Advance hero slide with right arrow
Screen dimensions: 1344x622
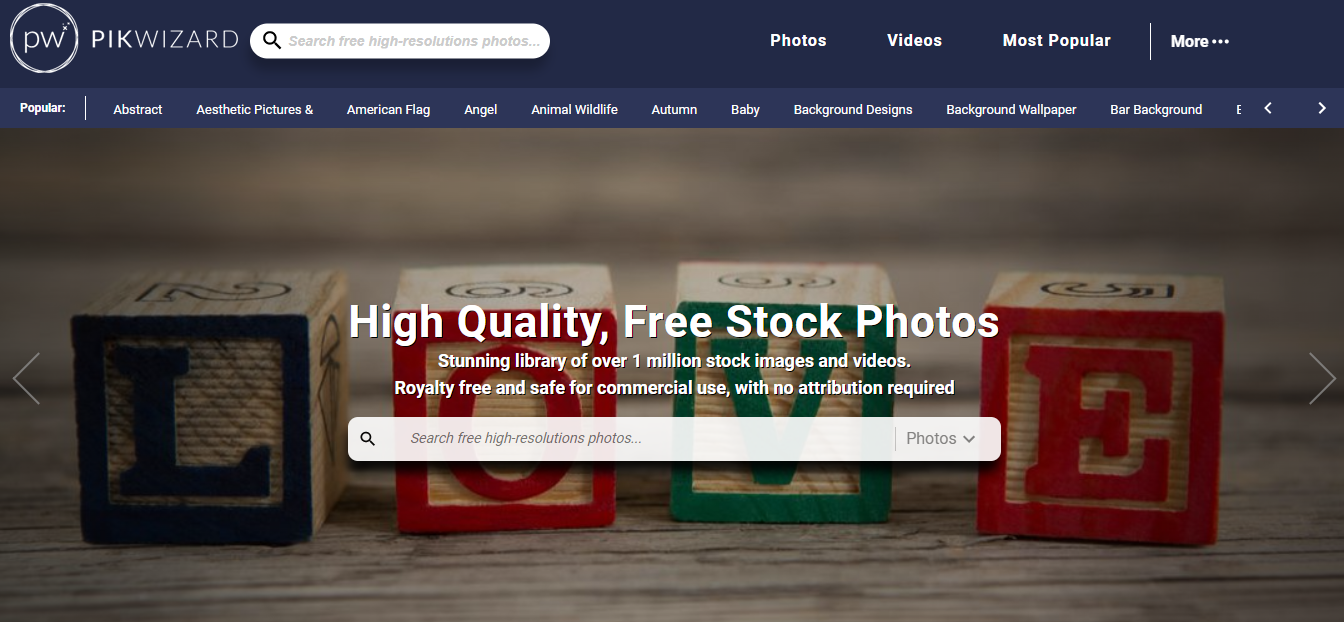click(x=1322, y=378)
